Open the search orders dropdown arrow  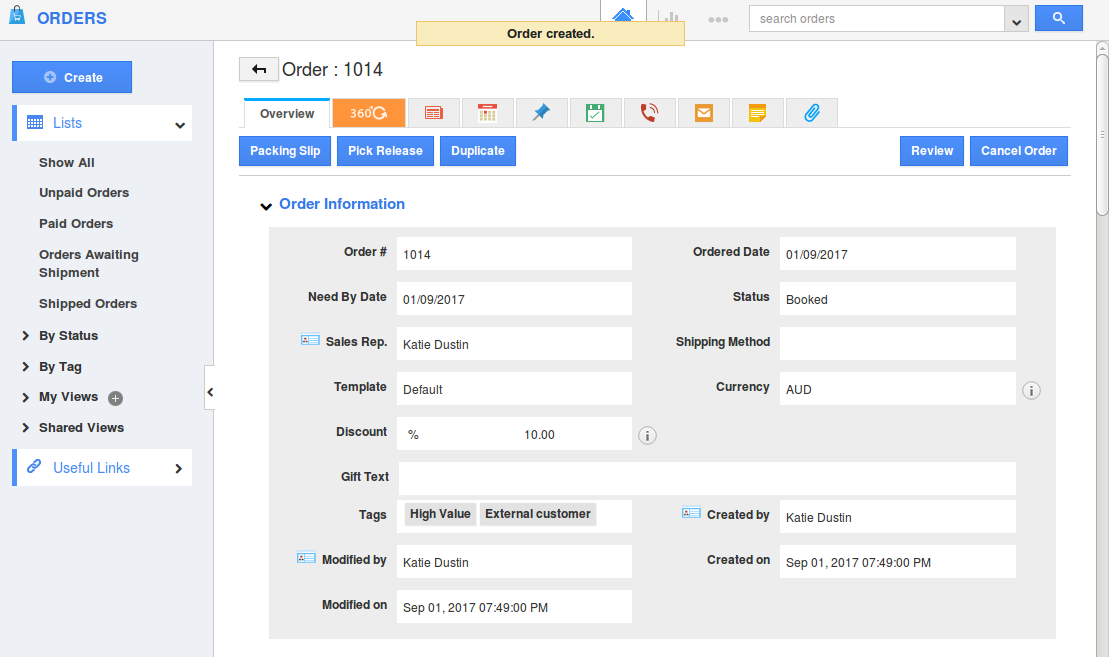click(x=1016, y=20)
